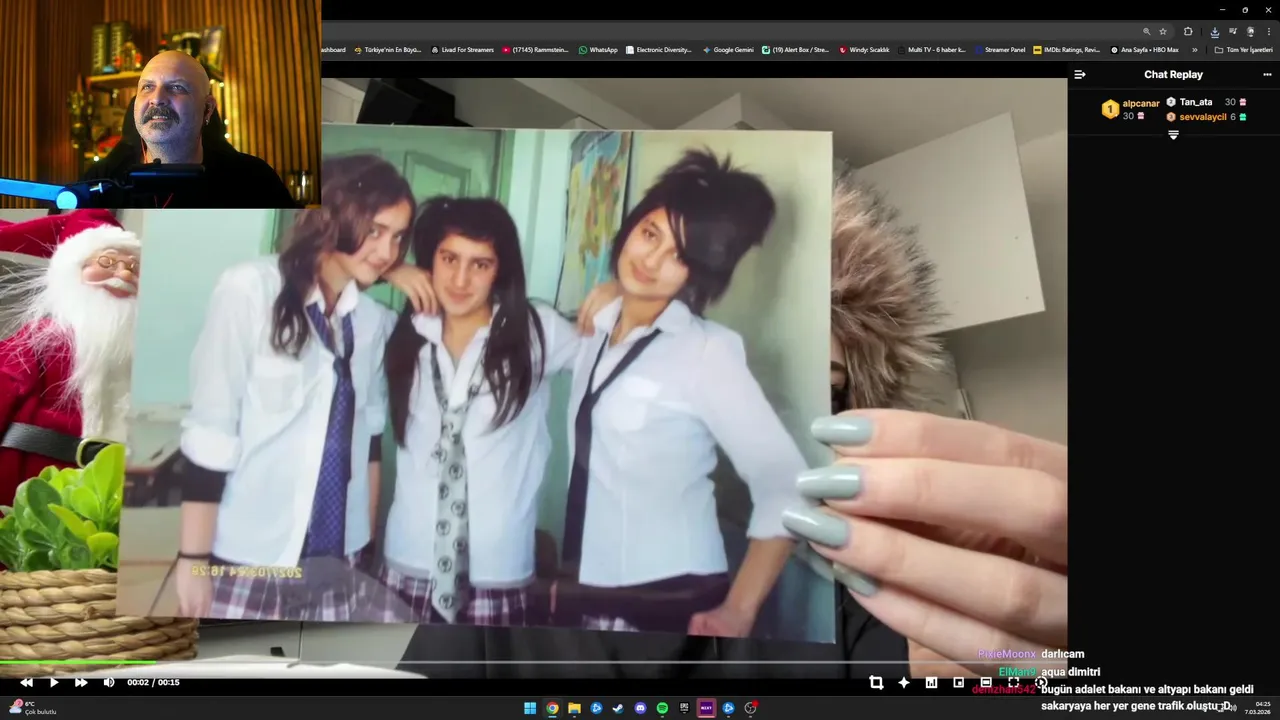Open the IMDb: Ratings, Revi... bookmark
This screenshot has height=720, width=1280.
pyautogui.click(x=1066, y=50)
